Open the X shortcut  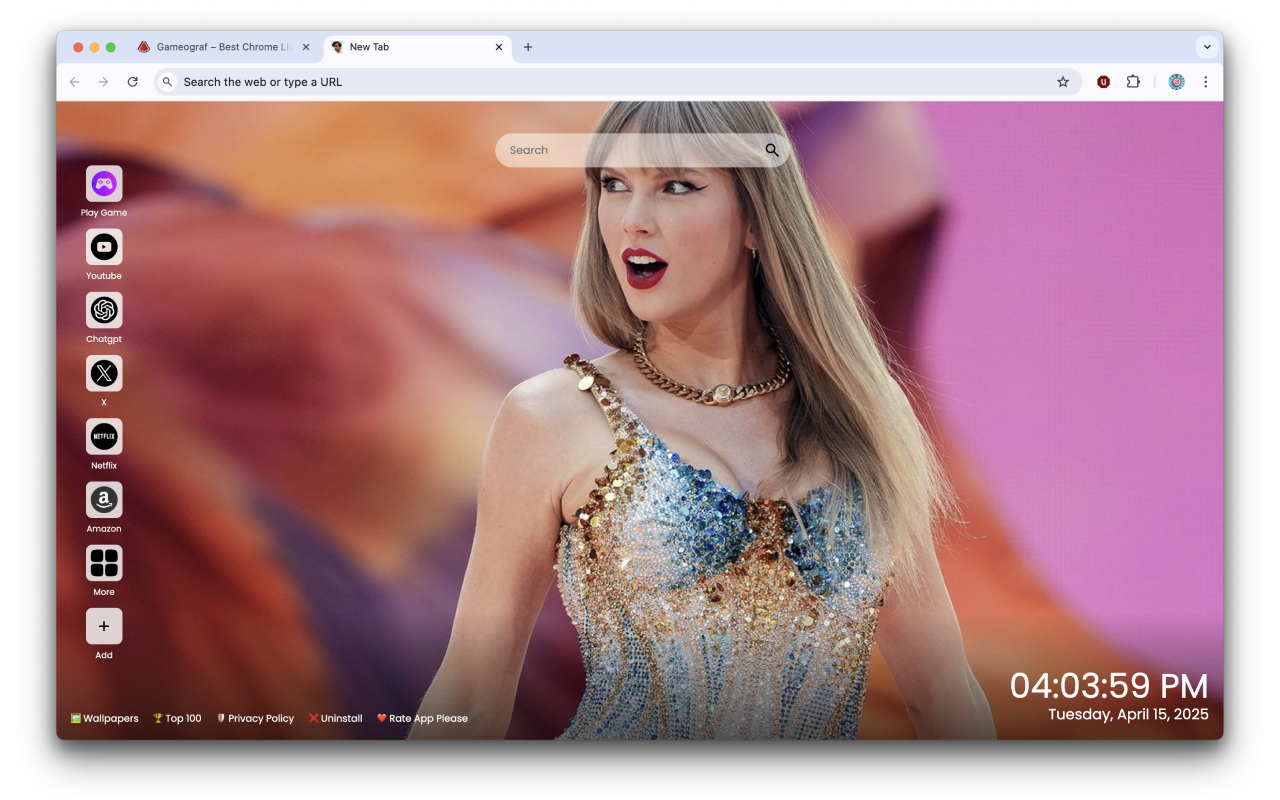(x=104, y=373)
